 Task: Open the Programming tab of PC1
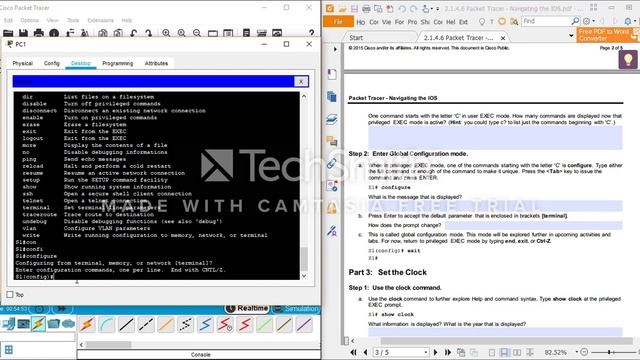118,63
